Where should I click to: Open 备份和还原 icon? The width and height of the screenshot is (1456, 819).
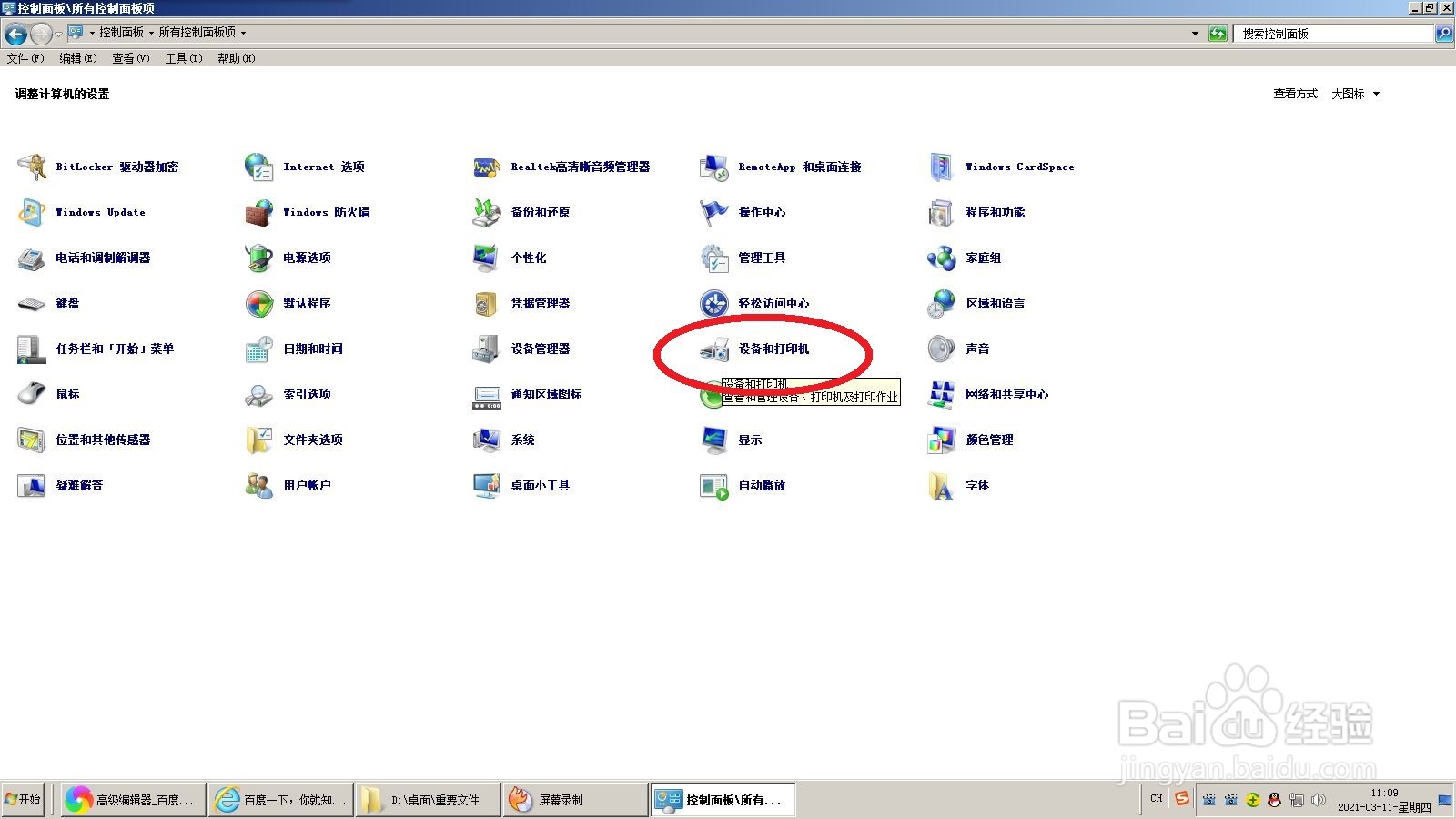click(x=487, y=212)
